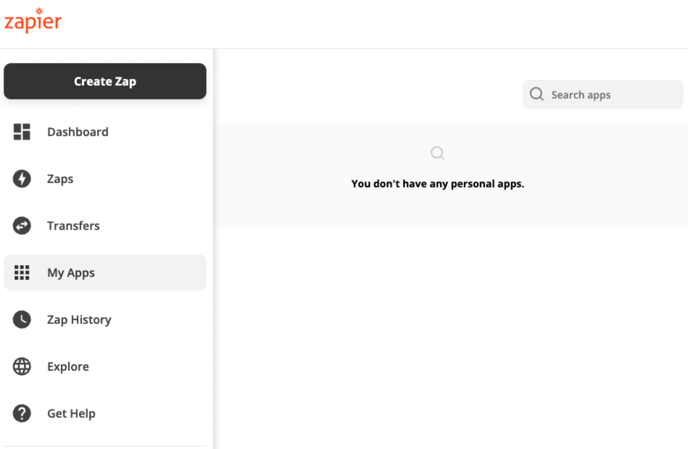Click the Dashboard grid icon
Screen dimensions: 688x449
pos(22,132)
